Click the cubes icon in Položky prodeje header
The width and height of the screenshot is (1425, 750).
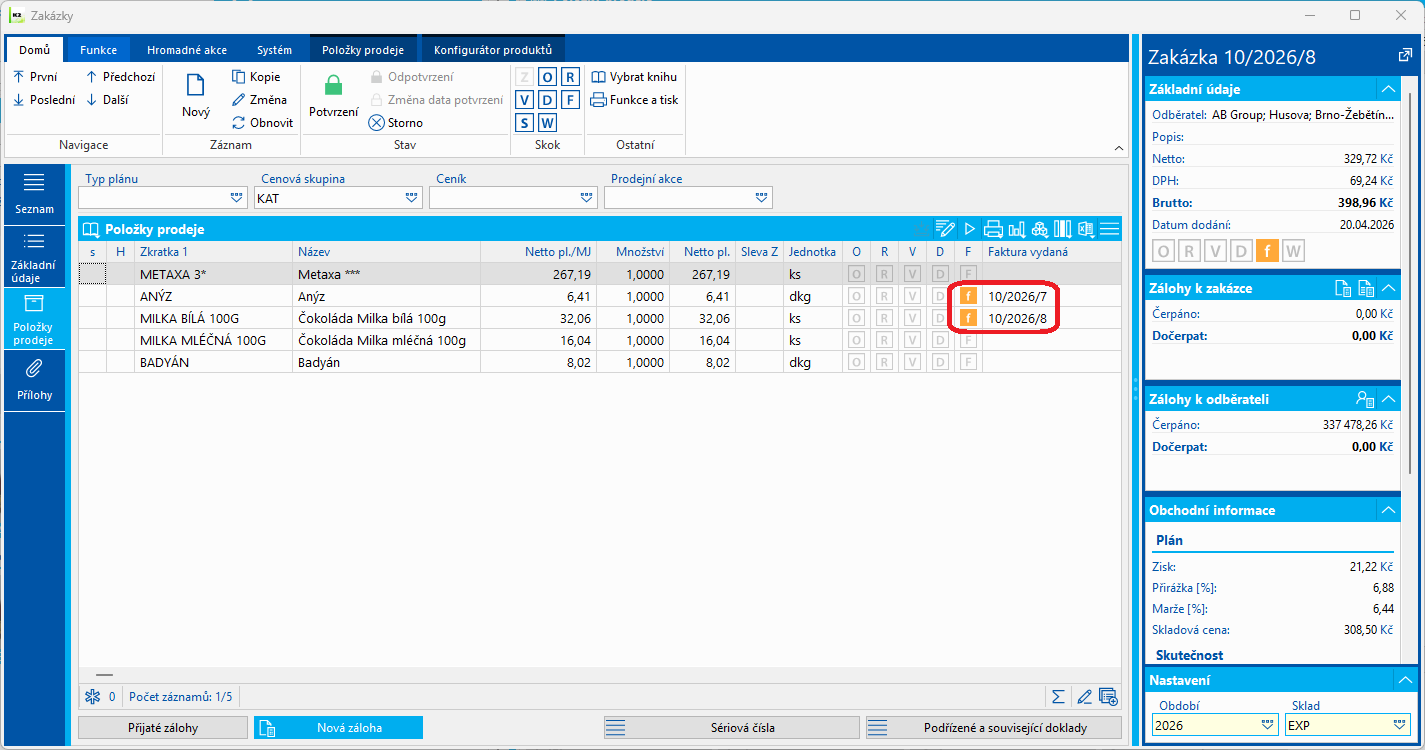1039,229
